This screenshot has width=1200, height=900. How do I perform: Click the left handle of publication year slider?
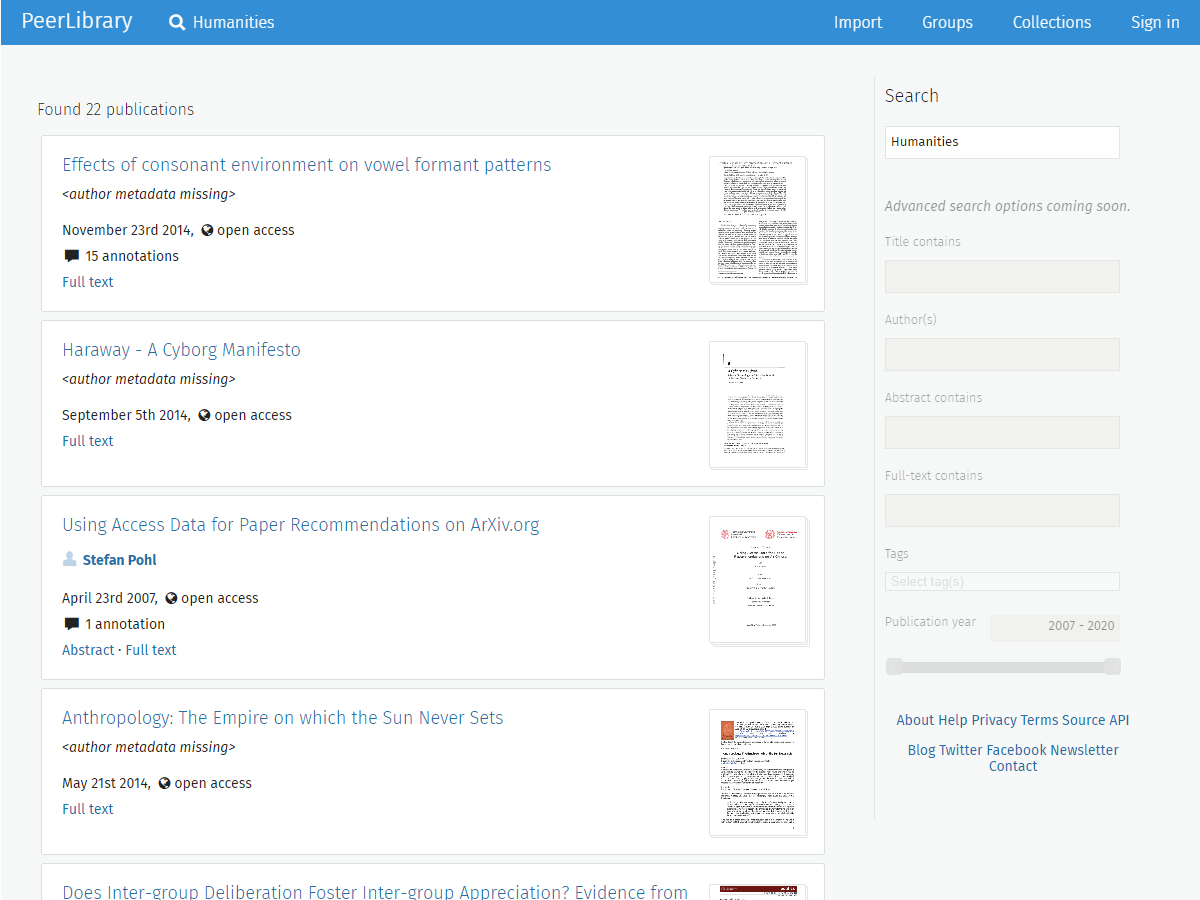[x=894, y=666]
